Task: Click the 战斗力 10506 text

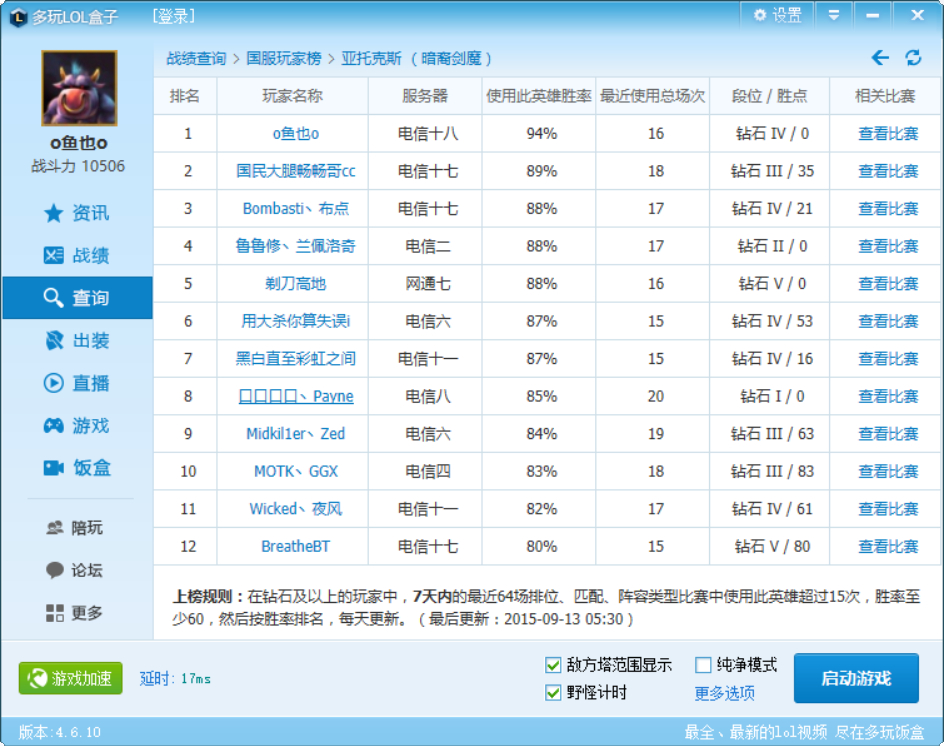Action: 78,166
